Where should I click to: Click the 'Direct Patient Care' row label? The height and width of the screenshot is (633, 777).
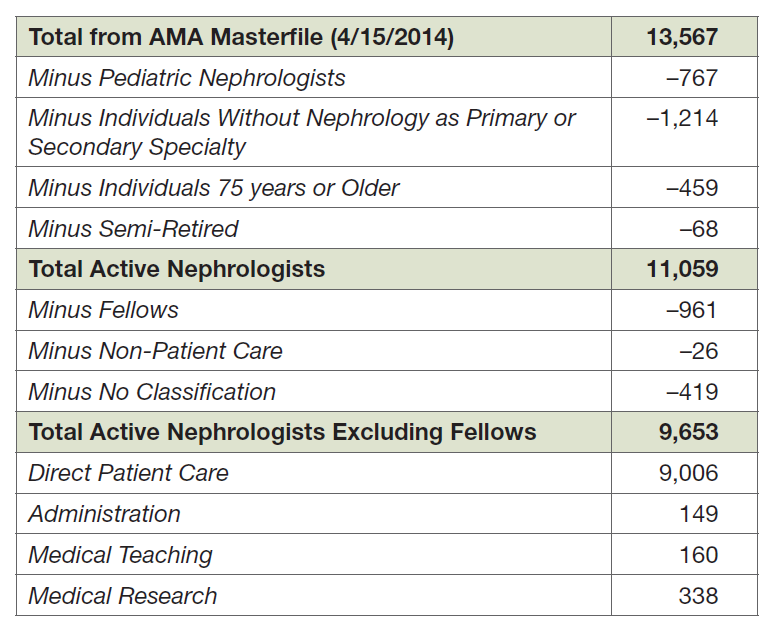coord(128,473)
